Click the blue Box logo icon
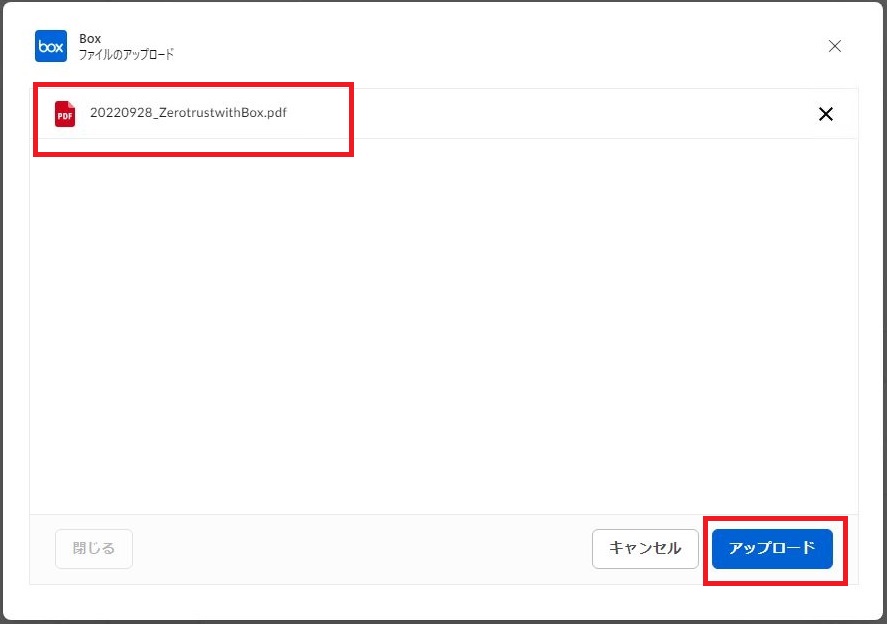Image resolution: width=887 pixels, height=624 pixels. coord(51,46)
